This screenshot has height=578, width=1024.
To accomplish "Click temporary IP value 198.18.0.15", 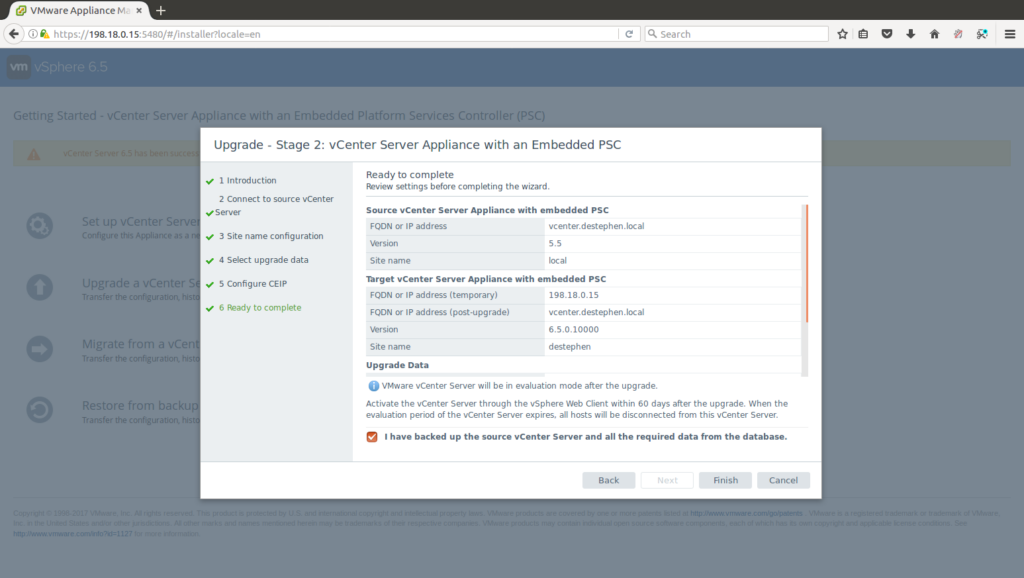I will (x=573, y=295).
